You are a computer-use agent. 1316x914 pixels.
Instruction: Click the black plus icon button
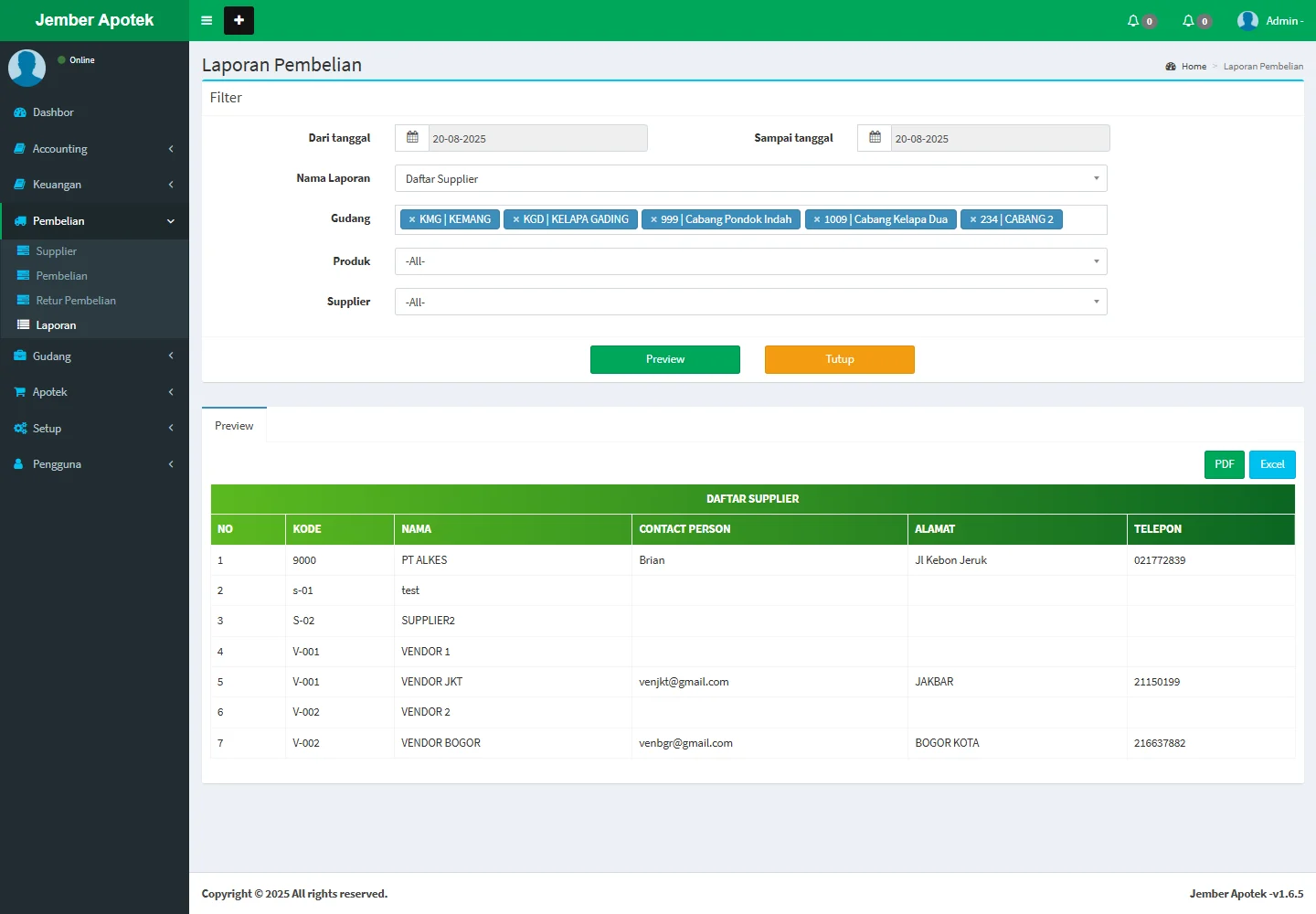239,20
